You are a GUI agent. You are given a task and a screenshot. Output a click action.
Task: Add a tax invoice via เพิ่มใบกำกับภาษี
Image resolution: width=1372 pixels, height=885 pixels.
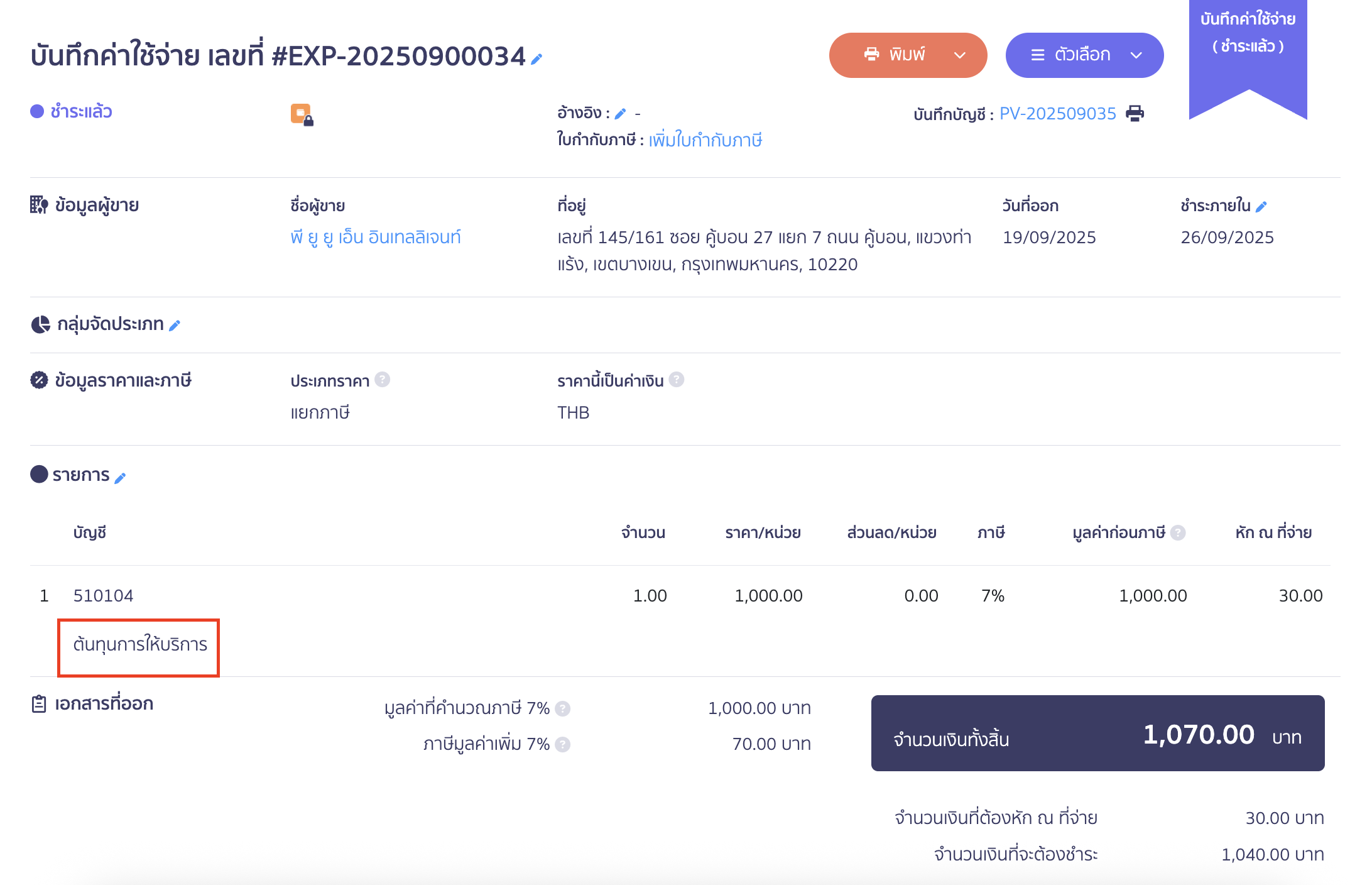[x=705, y=140]
